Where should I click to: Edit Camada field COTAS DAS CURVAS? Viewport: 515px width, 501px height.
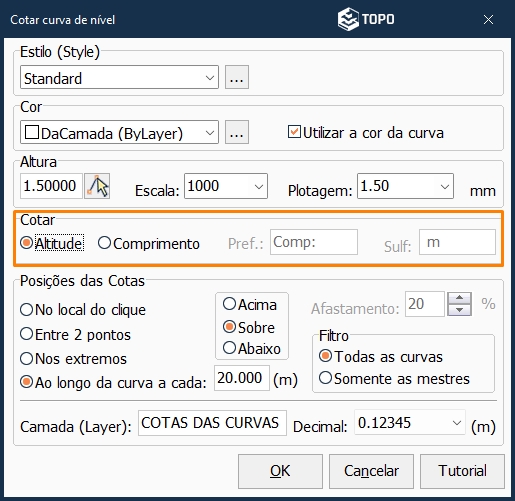tap(212, 423)
